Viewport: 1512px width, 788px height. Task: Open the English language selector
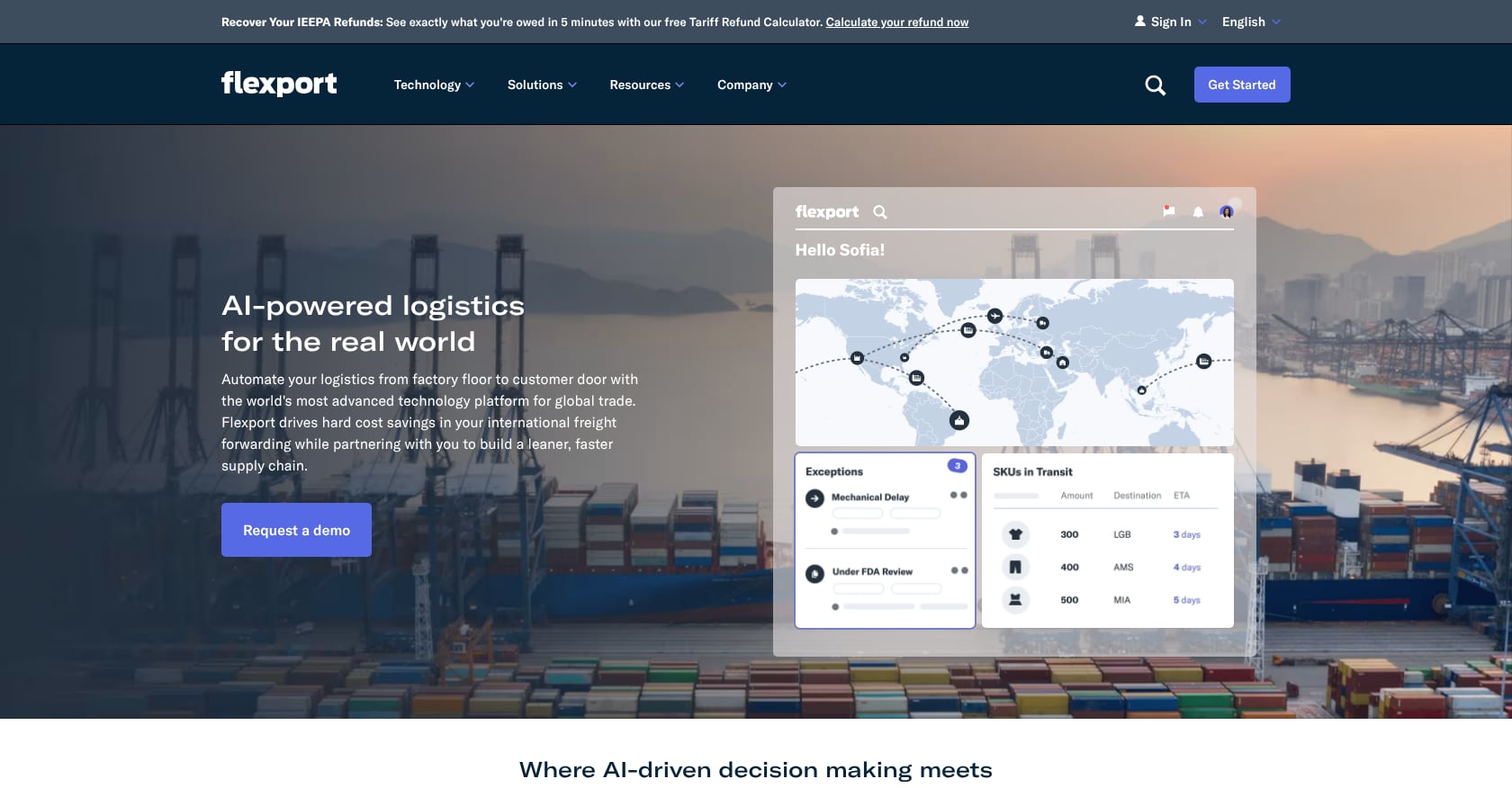pyautogui.click(x=1251, y=22)
